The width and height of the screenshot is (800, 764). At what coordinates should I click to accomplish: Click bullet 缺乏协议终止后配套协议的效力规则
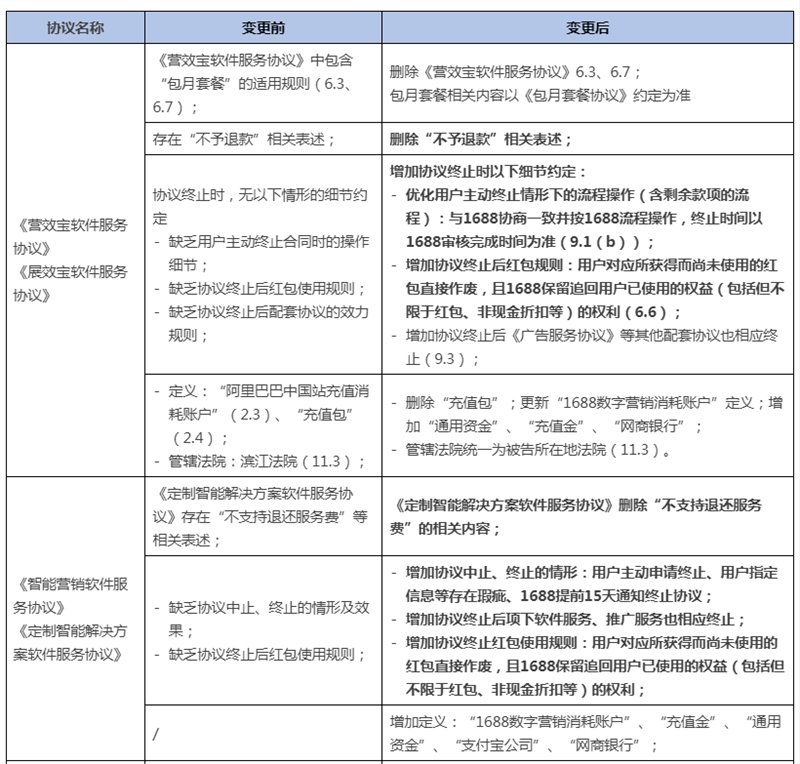[x=262, y=324]
